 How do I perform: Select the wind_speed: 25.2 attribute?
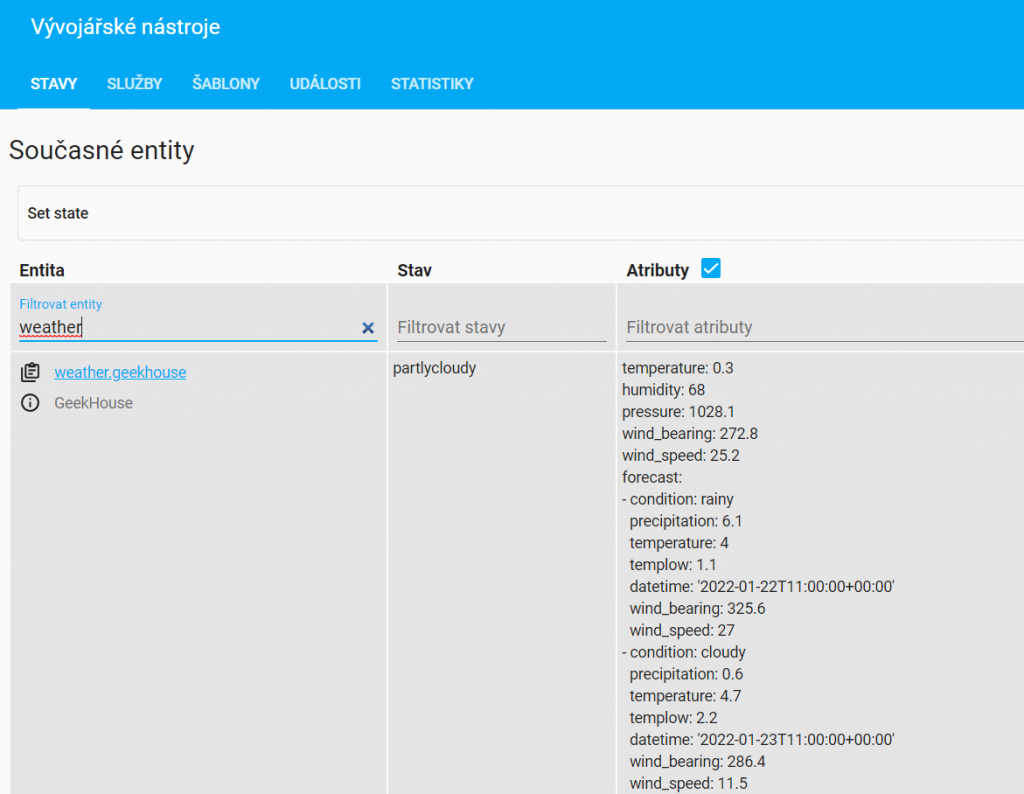pos(680,455)
